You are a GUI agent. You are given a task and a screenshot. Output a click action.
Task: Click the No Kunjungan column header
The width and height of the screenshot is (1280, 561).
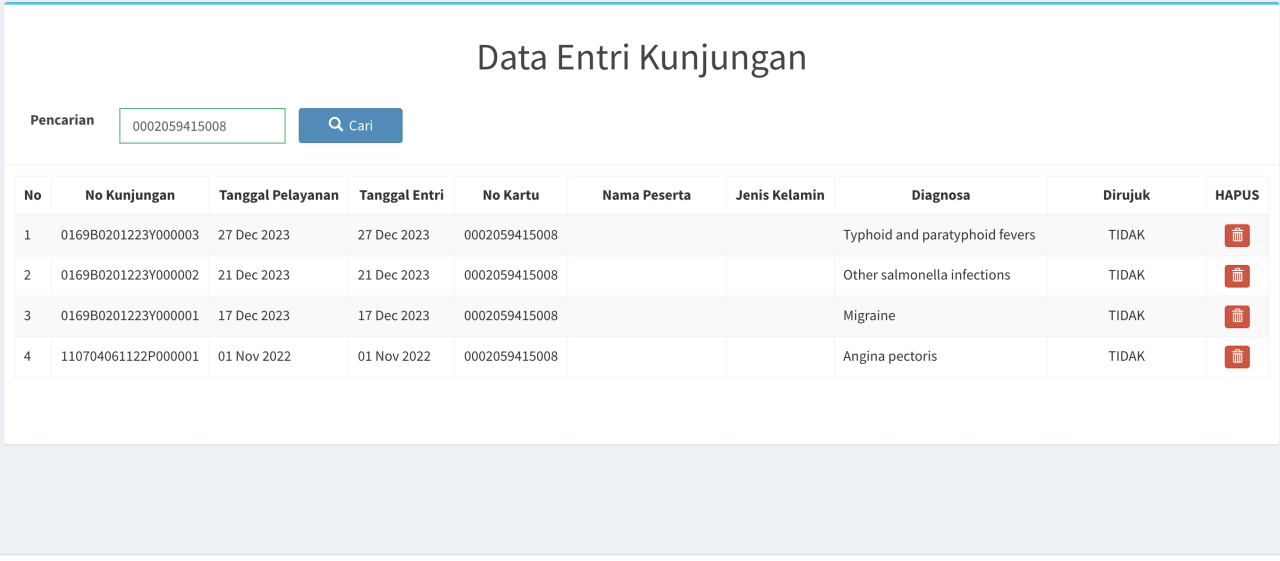pos(130,195)
